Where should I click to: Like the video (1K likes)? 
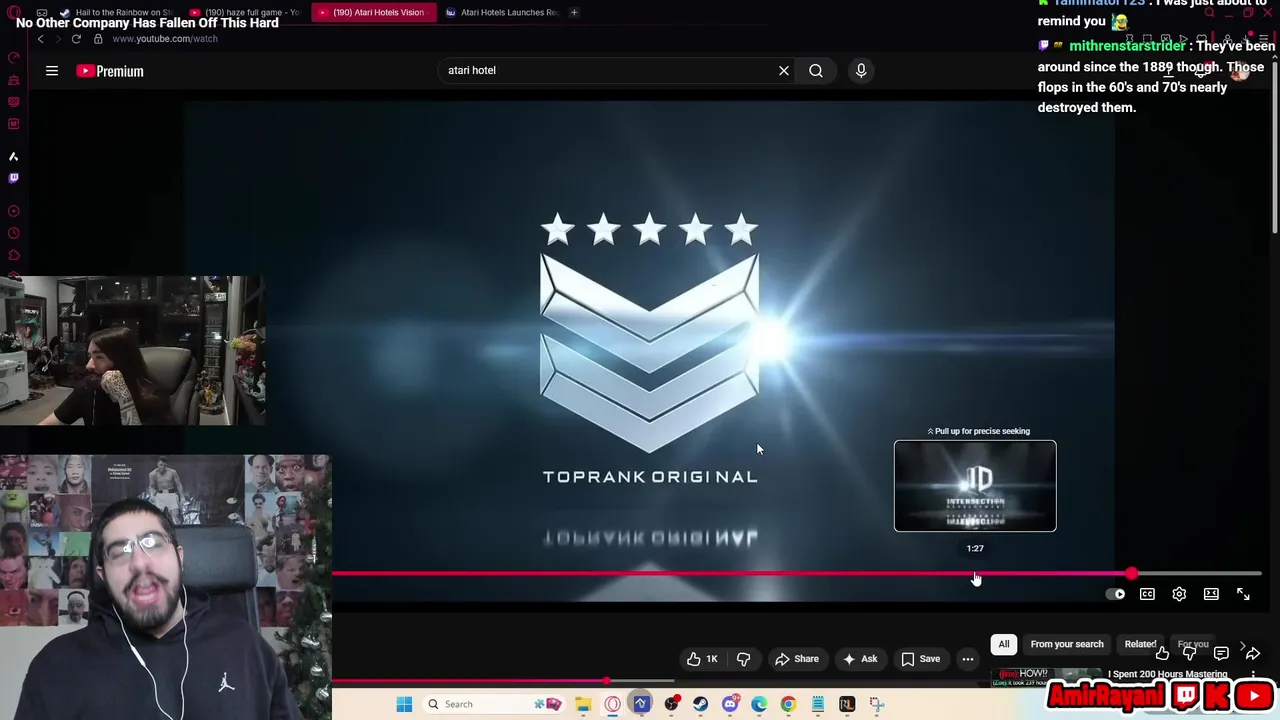[702, 659]
